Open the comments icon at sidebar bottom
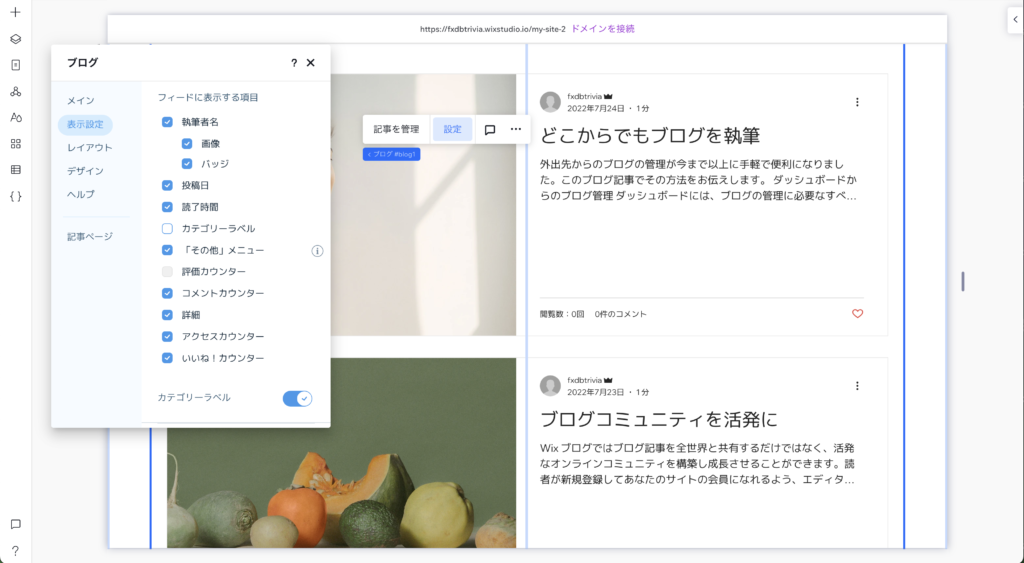The image size is (1024, 563). [x=16, y=524]
